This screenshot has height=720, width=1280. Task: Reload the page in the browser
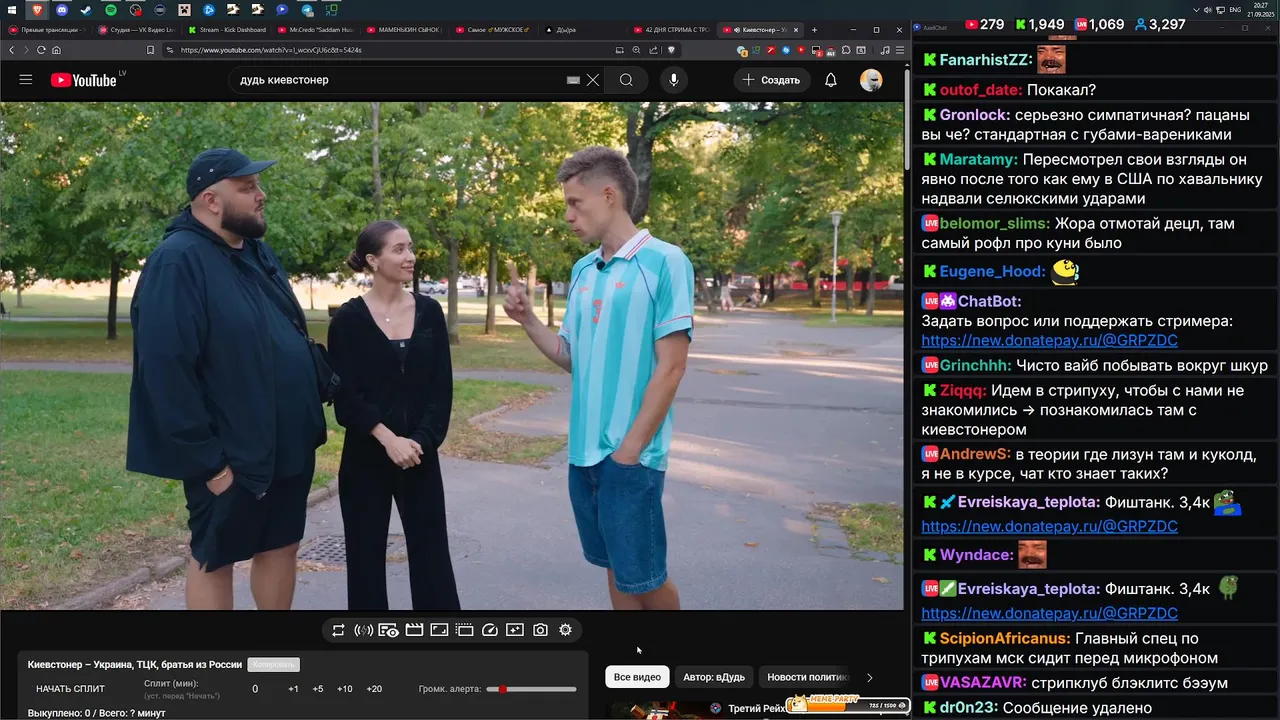coord(41,50)
